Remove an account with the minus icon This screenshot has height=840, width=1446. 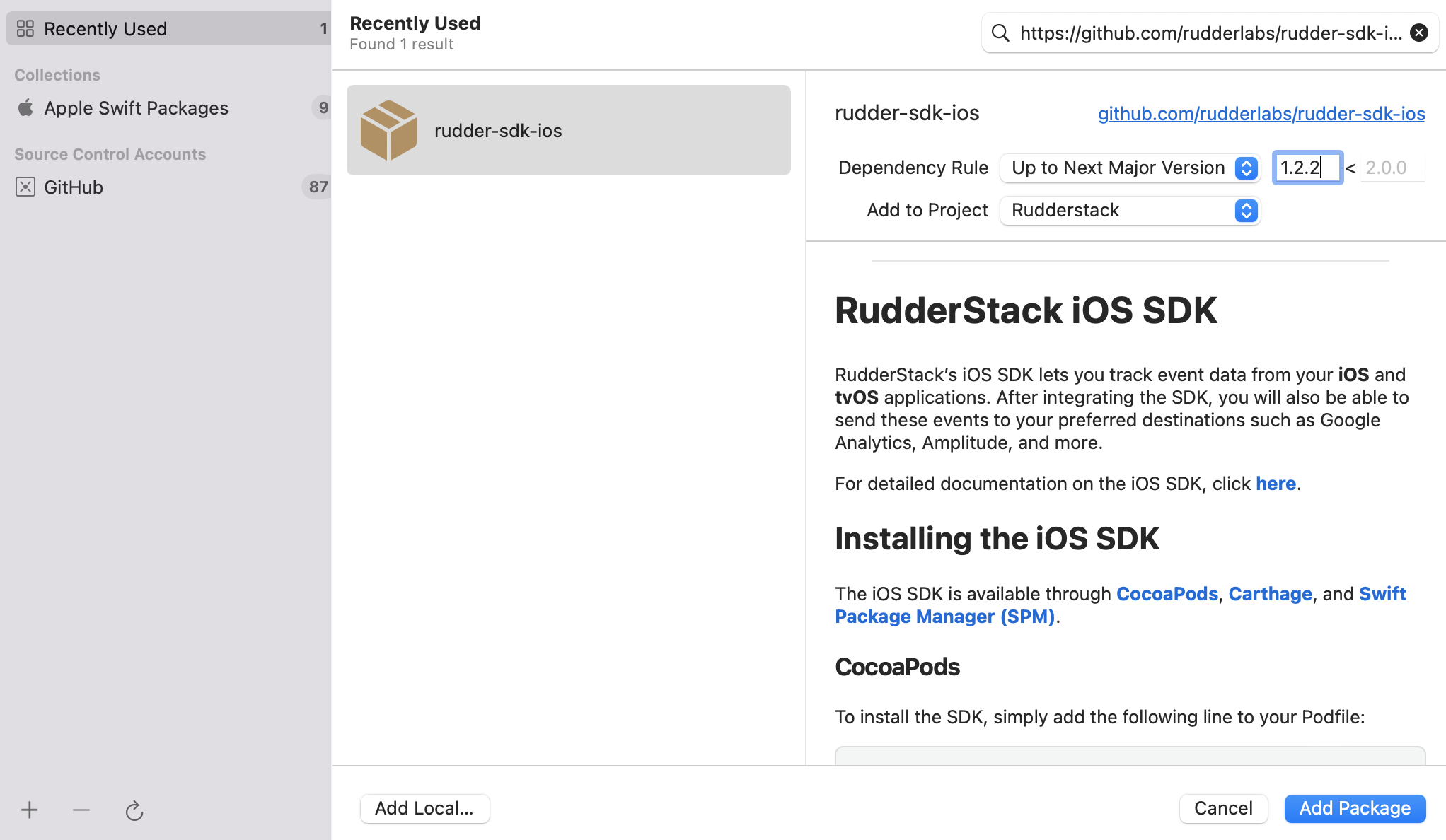(x=81, y=810)
